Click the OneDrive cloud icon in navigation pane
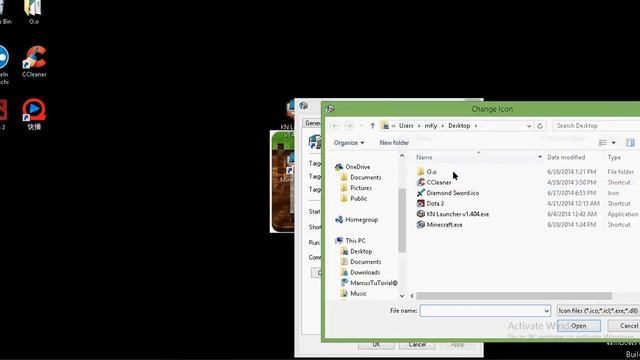The height and width of the screenshot is (360, 640). (x=339, y=167)
